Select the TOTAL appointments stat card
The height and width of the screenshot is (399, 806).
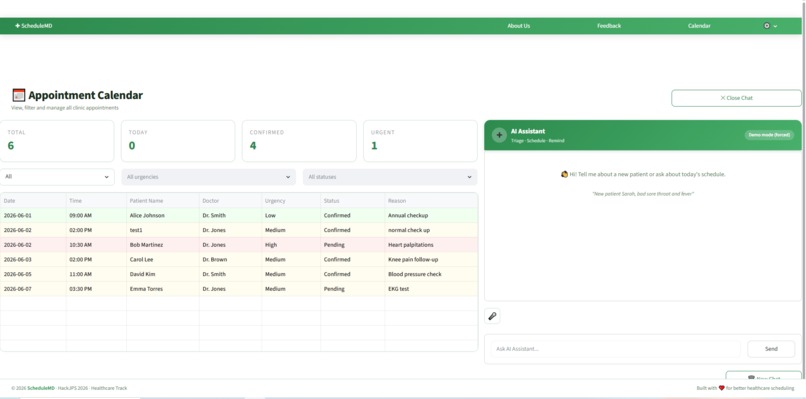(x=57, y=141)
